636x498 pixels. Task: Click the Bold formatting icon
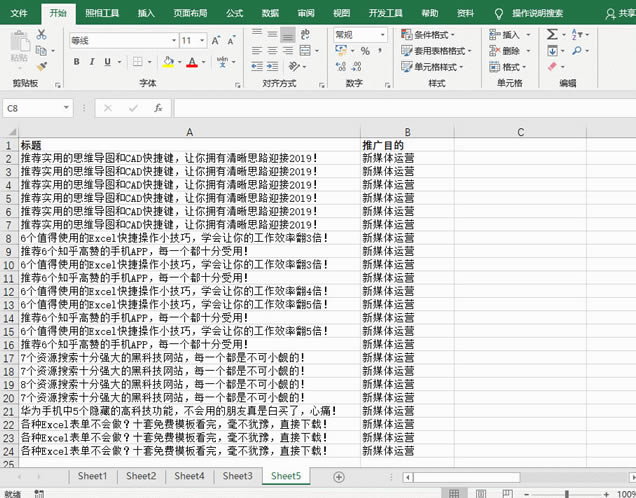(76, 62)
